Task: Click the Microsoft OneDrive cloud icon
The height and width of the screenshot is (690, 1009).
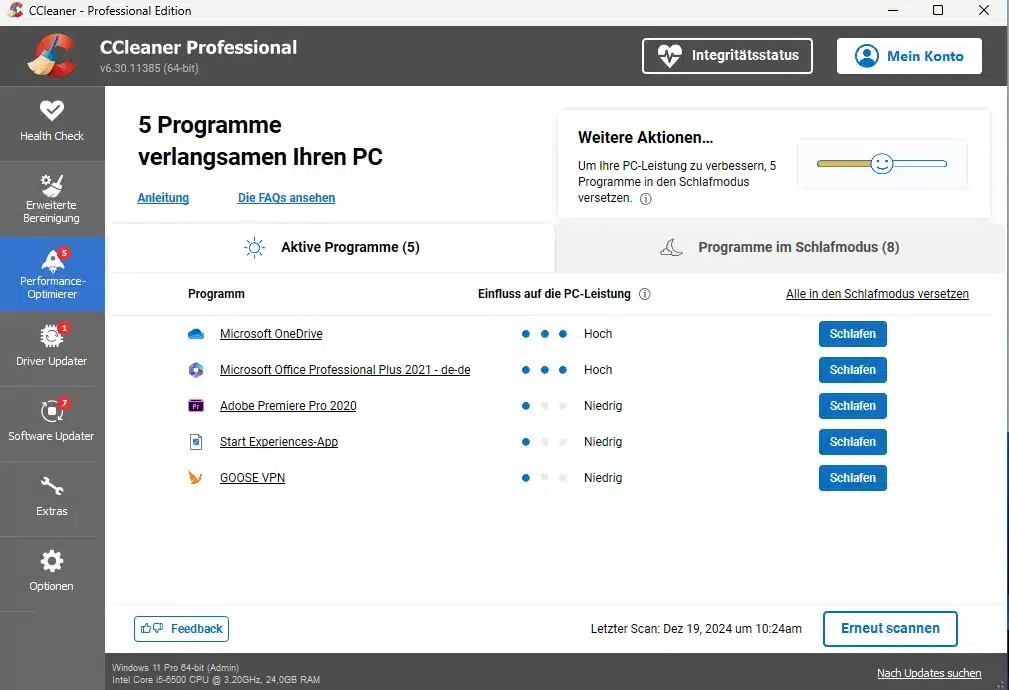Action: click(x=196, y=334)
